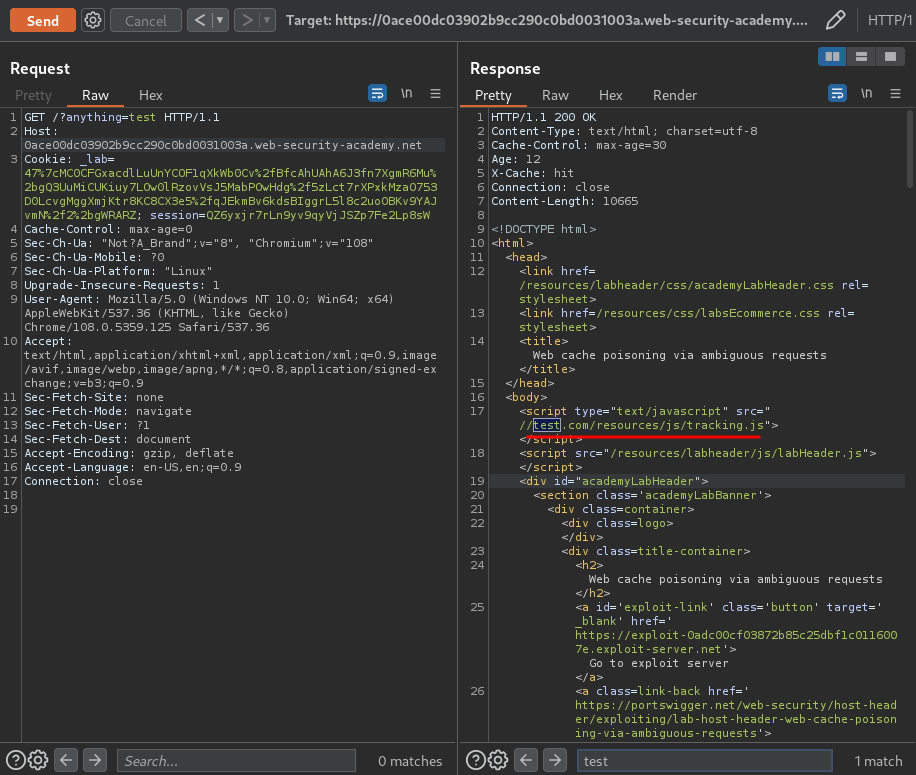Go to next request with forward arrow

tap(247, 20)
